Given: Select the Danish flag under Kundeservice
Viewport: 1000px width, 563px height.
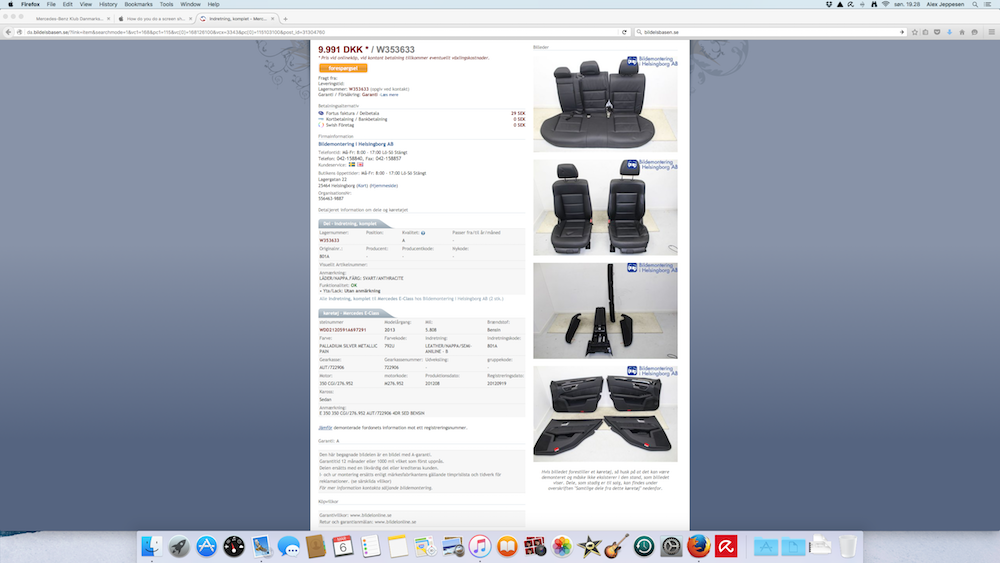Looking at the screenshot, I should click(360, 165).
